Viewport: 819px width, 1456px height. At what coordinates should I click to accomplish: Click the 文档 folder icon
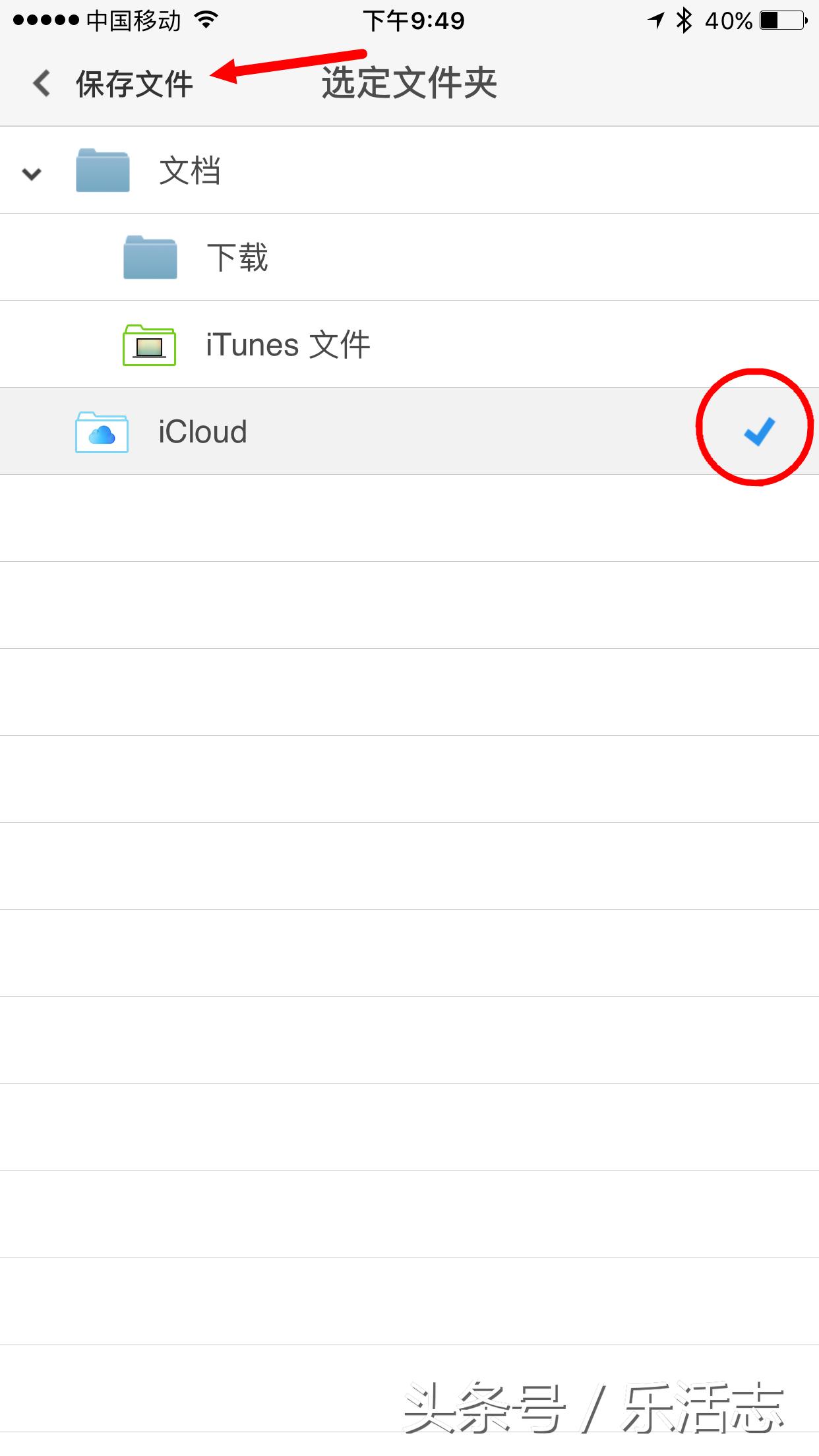point(102,171)
